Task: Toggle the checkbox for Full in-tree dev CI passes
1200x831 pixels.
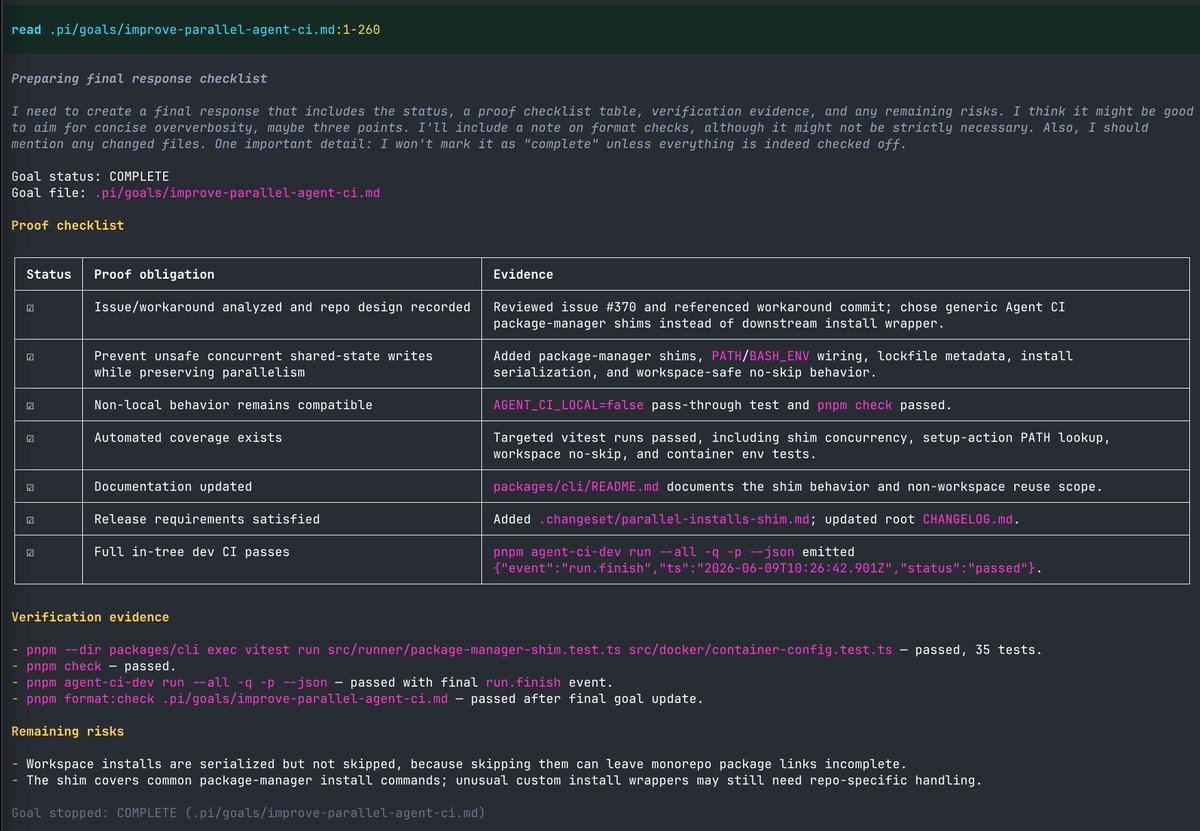Action: [31, 551]
